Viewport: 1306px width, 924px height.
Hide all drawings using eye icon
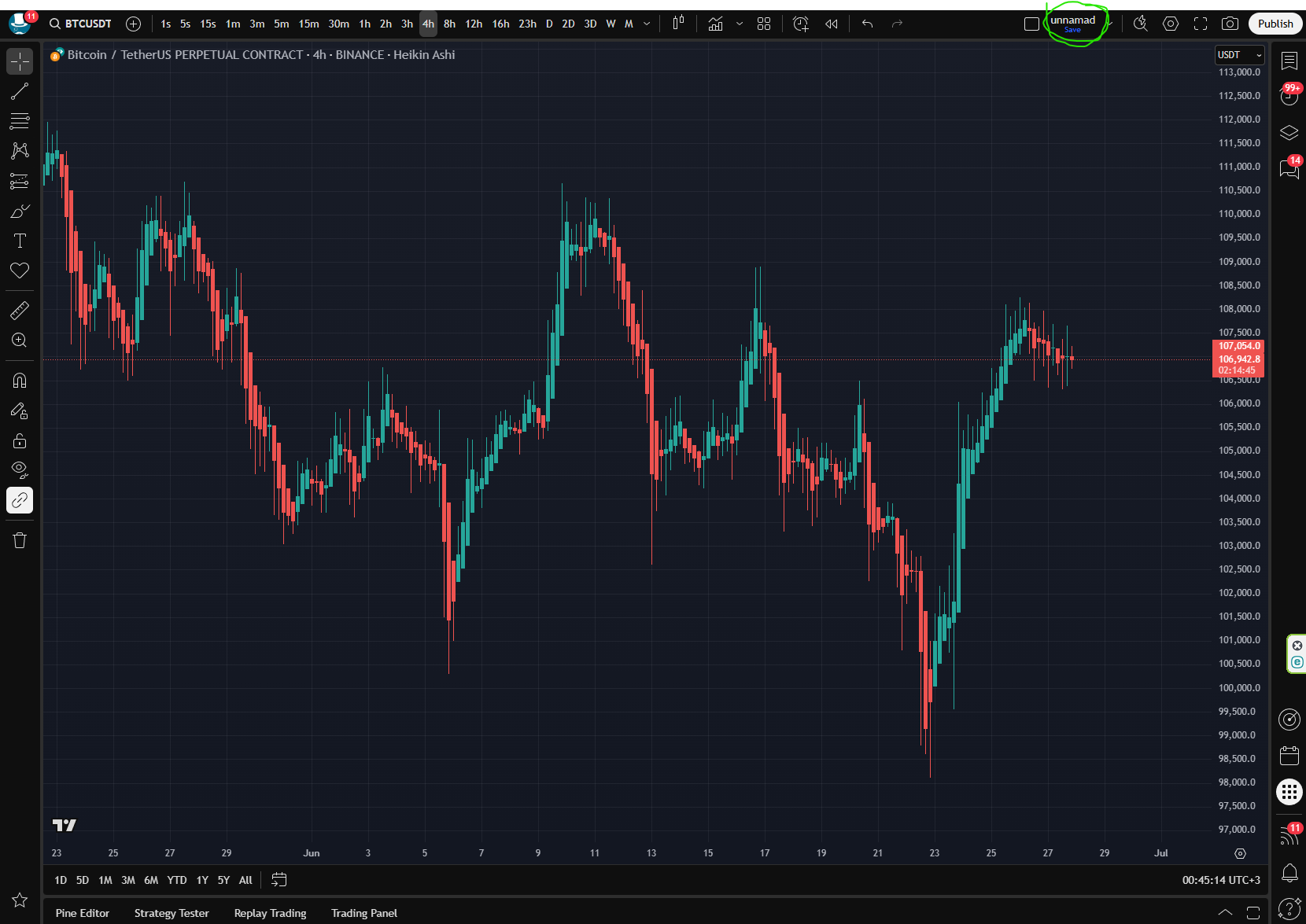click(20, 470)
